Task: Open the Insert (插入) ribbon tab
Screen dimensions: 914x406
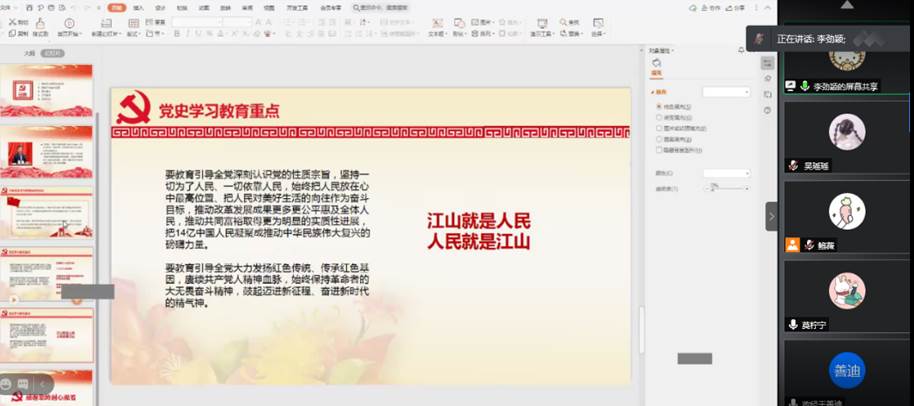Action: click(x=138, y=7)
